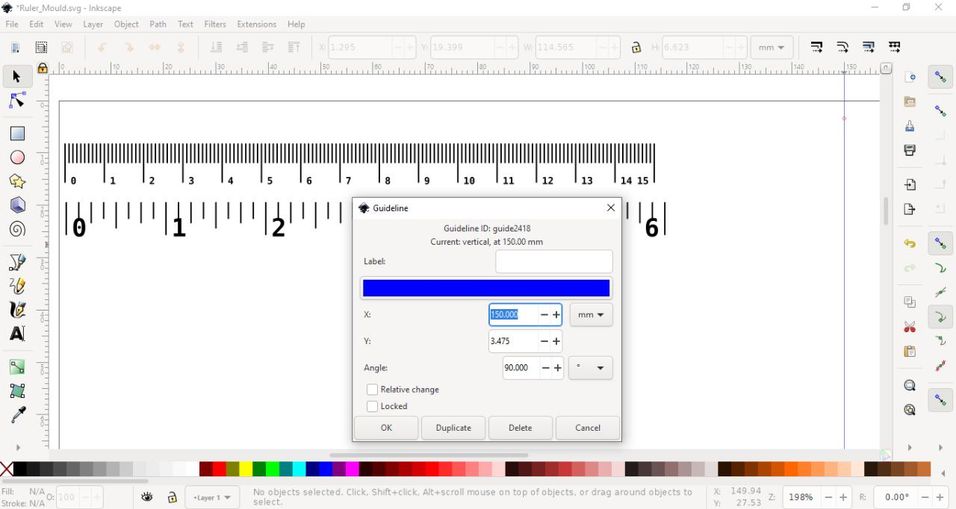The height and width of the screenshot is (509, 956).
Task: Click the blue guideline color bar
Action: [x=486, y=288]
